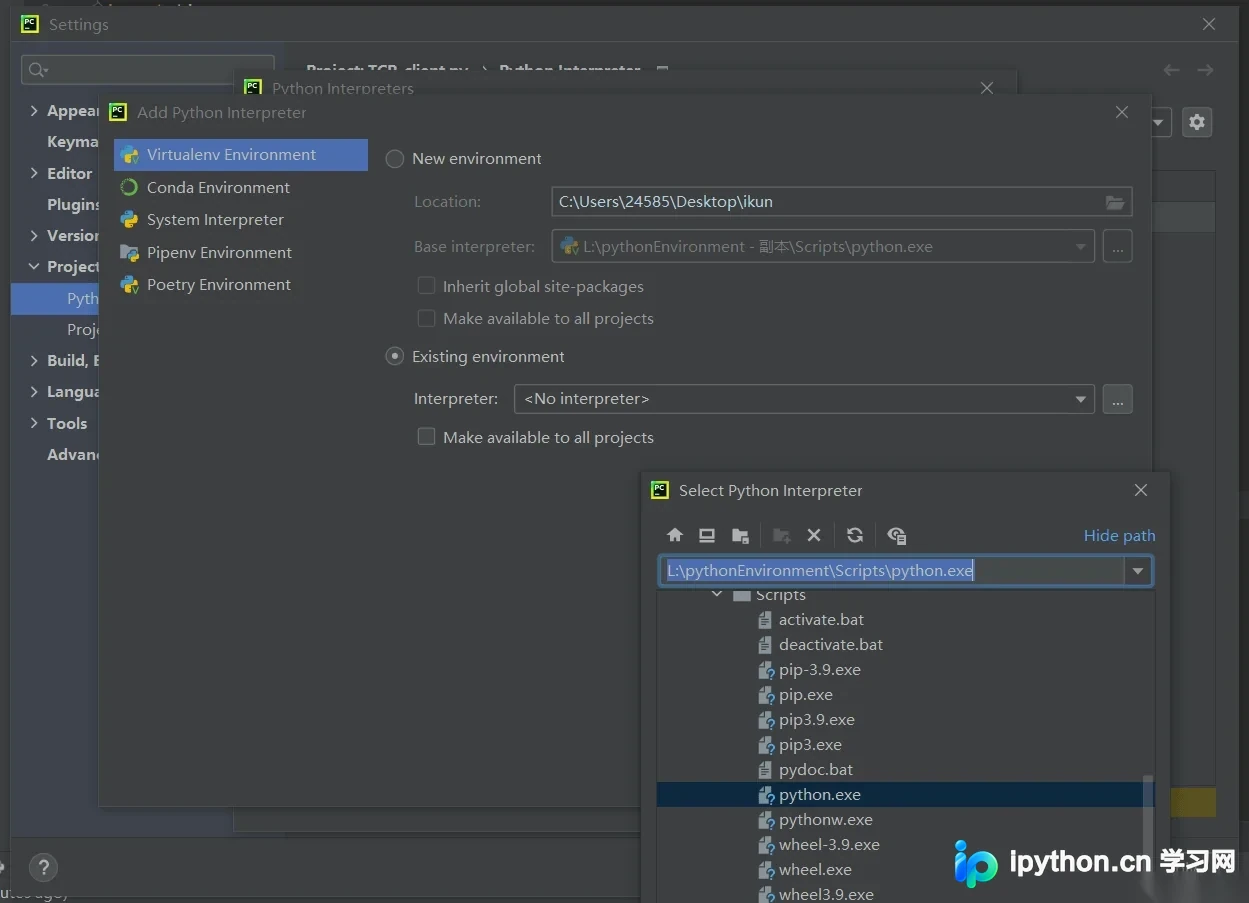Image resolution: width=1249 pixels, height=903 pixels.
Task: Expand the Tools section in Settings tree
Action: pos(35,423)
